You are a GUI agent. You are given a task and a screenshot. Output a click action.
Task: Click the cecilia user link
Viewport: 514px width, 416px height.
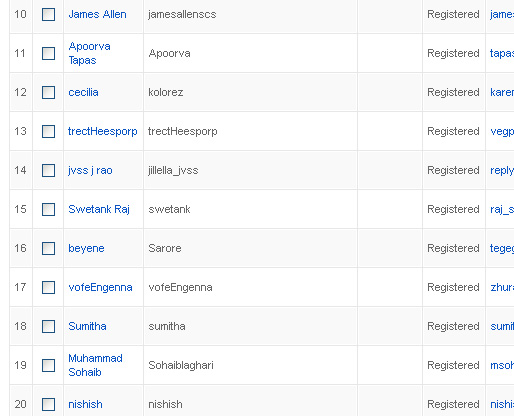coord(83,92)
